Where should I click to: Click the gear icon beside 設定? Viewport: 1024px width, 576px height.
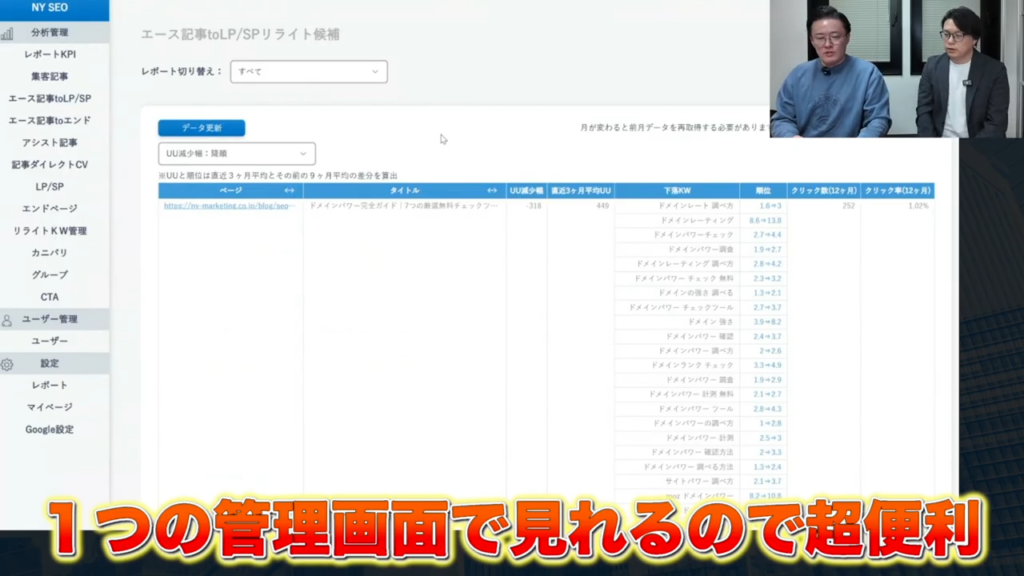click(x=8, y=364)
